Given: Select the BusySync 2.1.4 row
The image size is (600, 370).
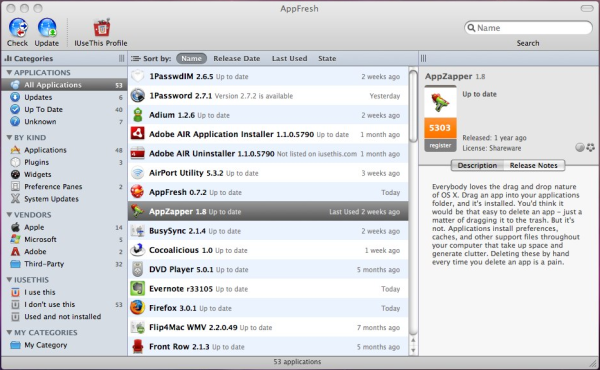Looking at the screenshot, I should pos(268,231).
